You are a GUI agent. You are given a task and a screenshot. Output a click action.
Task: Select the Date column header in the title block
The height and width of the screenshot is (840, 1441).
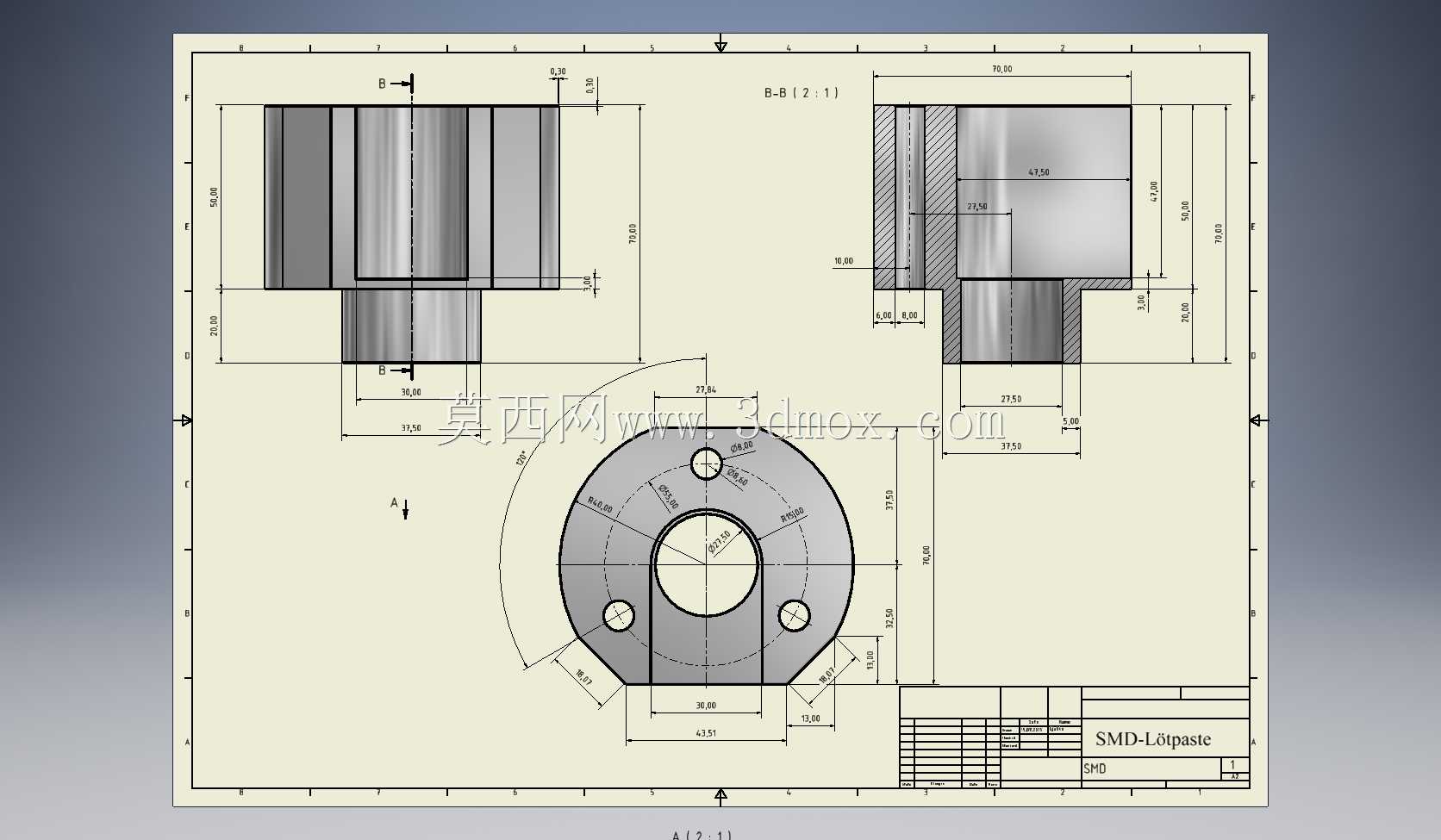click(1033, 722)
